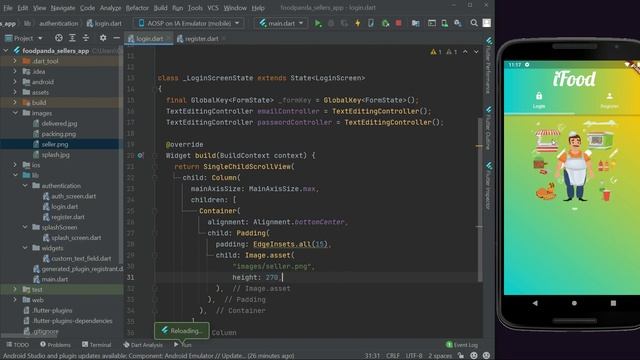The width and height of the screenshot is (640, 360).
Task: Go to next highlighted error arrow
Action: click(476, 52)
